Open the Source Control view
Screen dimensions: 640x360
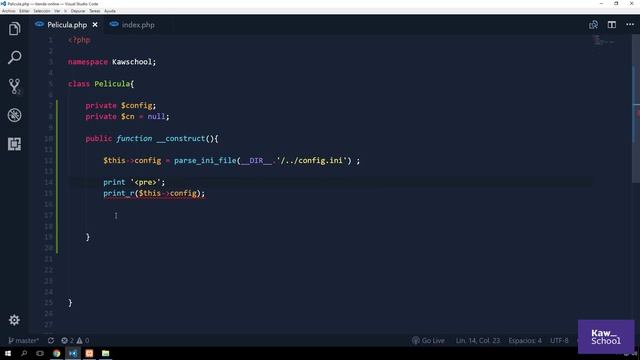14,87
